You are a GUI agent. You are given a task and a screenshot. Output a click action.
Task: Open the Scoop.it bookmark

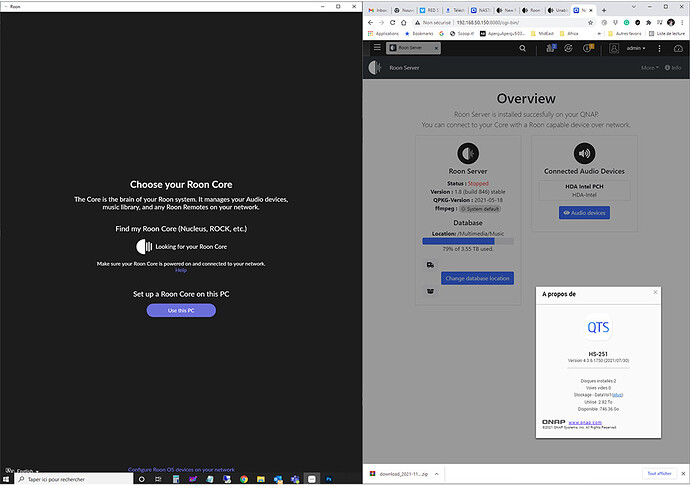[x=462, y=33]
